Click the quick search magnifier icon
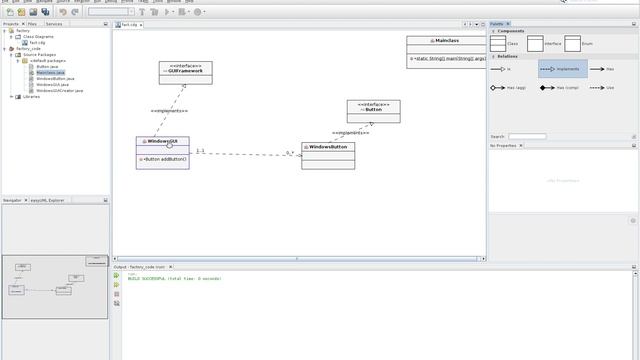640x360 pixels. [564, 1]
